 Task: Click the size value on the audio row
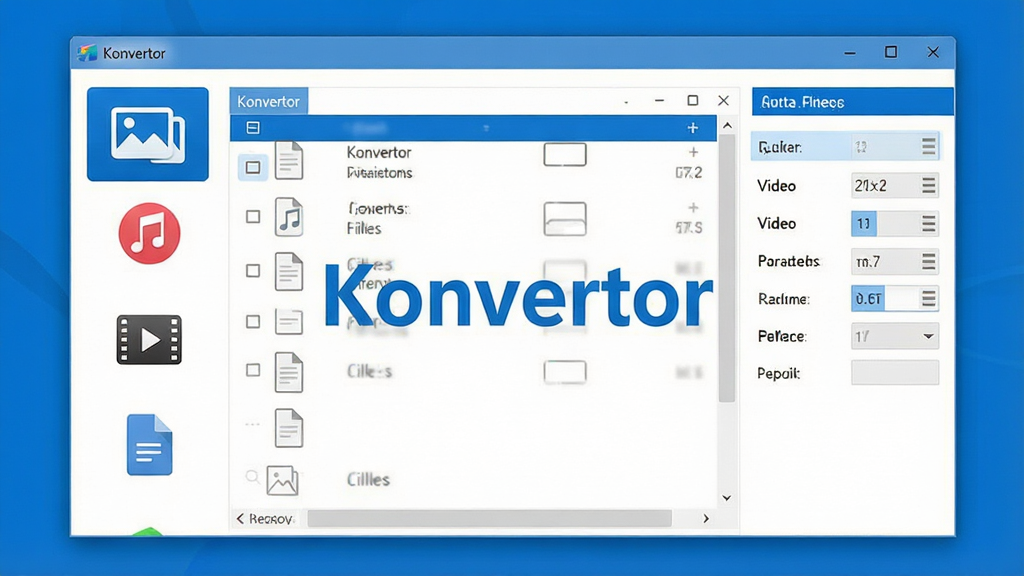(689, 228)
